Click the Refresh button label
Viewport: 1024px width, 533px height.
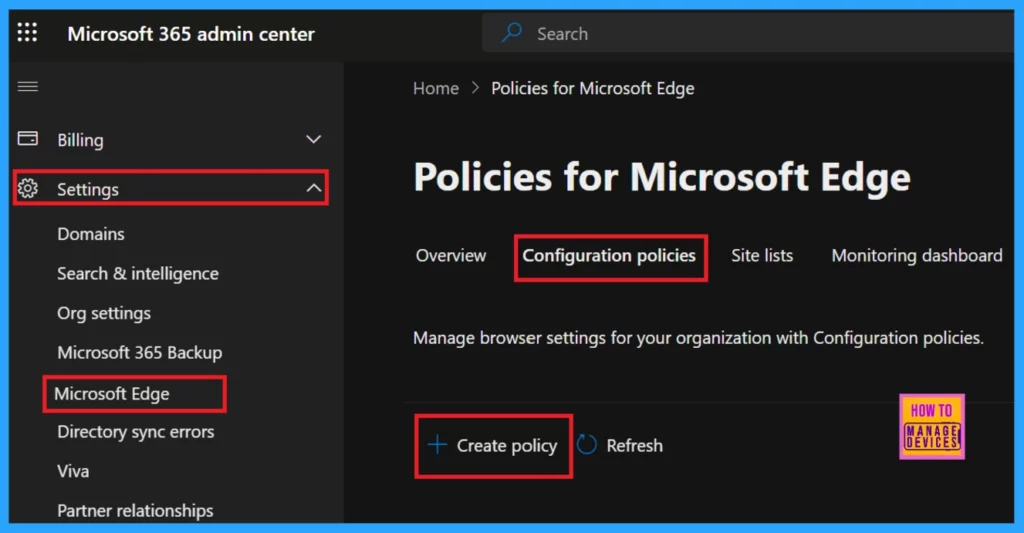coord(634,445)
